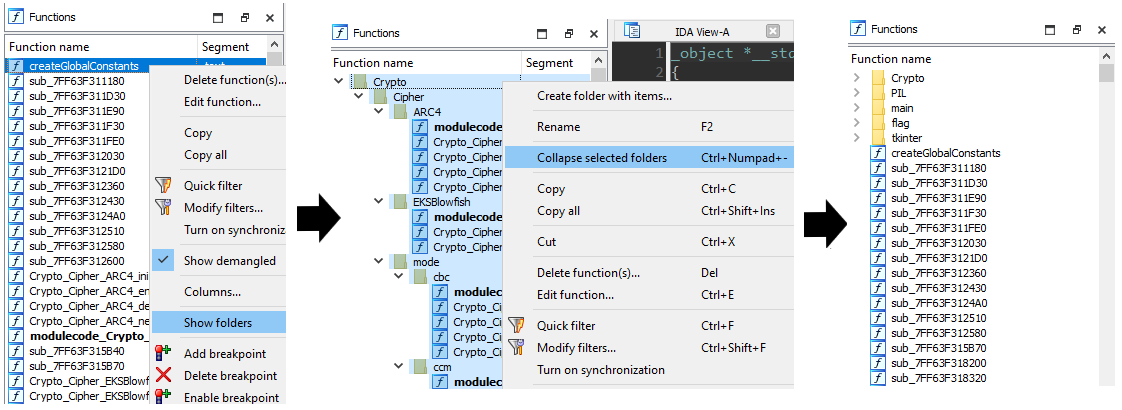Select Cut with Ctrl+X shortcut
This screenshot has width=1122, height=410.
pyautogui.click(x=649, y=242)
